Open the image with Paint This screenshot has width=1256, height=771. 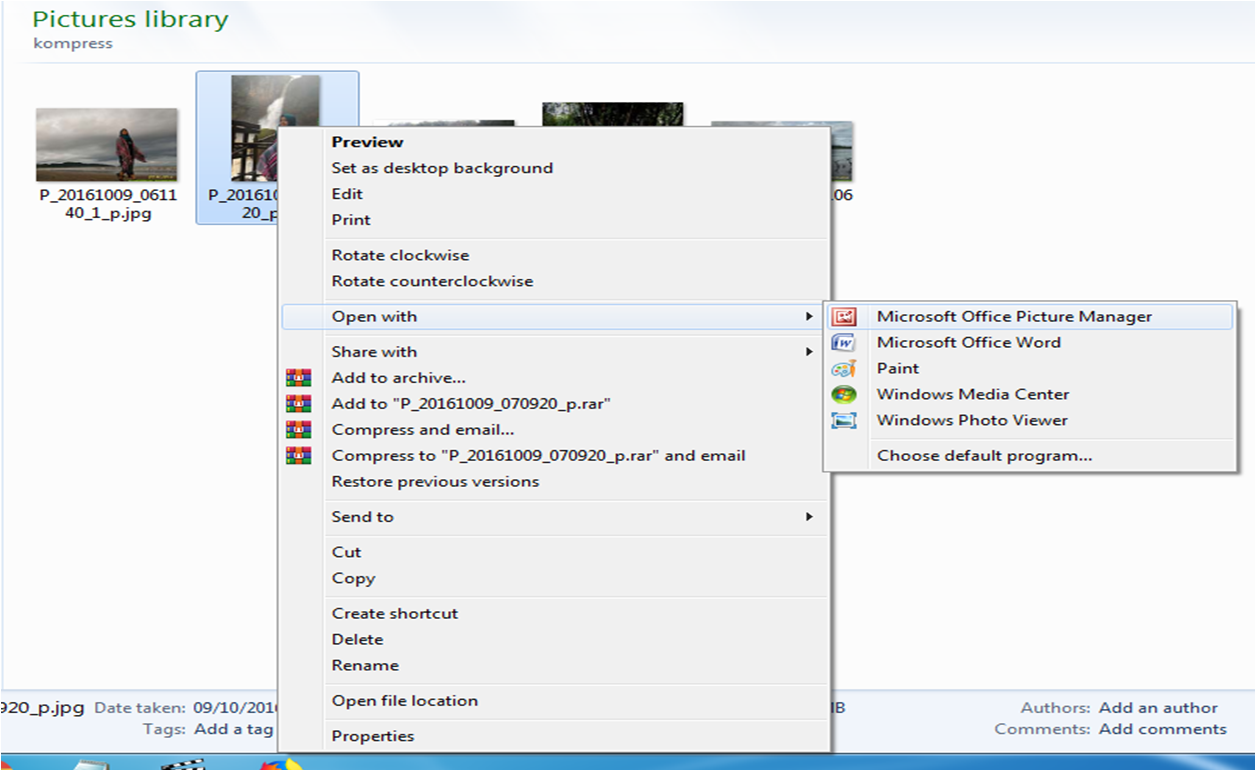[x=1029, y=369]
